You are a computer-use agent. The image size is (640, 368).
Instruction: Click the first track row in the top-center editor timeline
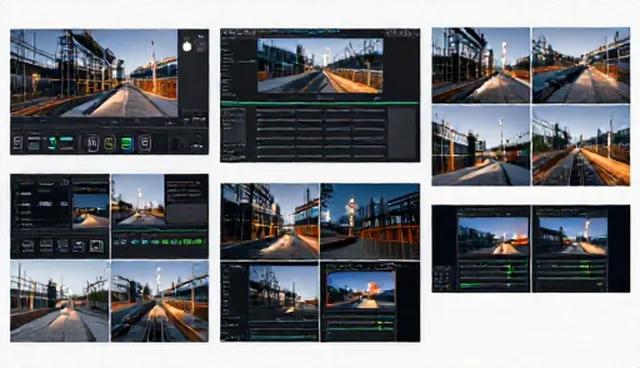point(321,111)
